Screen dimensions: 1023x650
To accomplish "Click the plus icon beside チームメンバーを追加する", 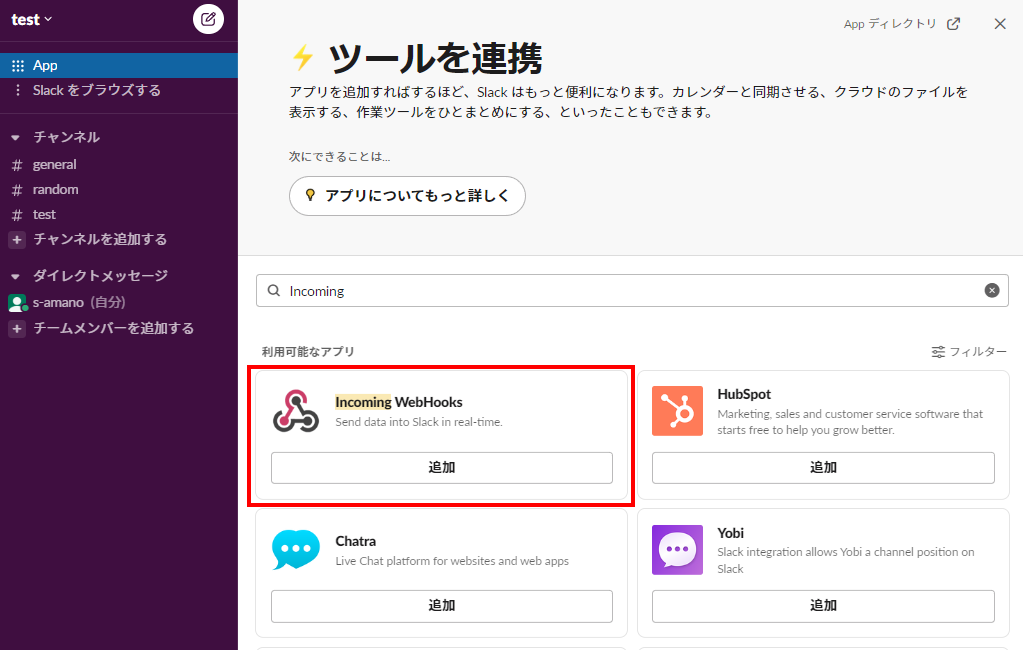I will (16, 329).
